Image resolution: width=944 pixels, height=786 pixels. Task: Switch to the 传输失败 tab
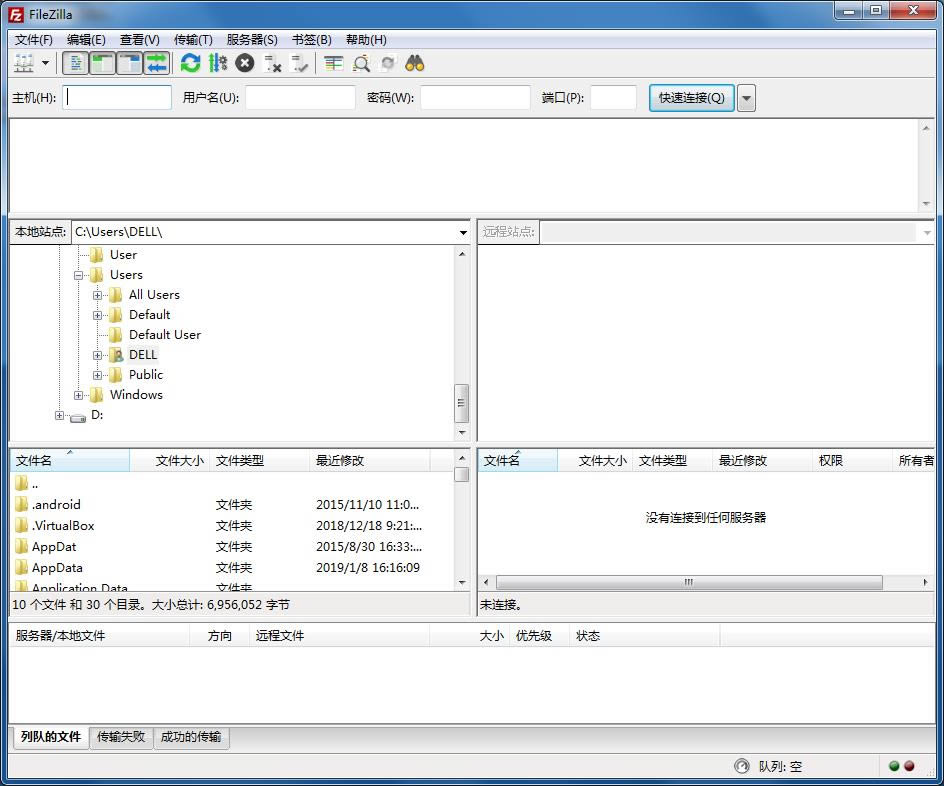coord(121,737)
